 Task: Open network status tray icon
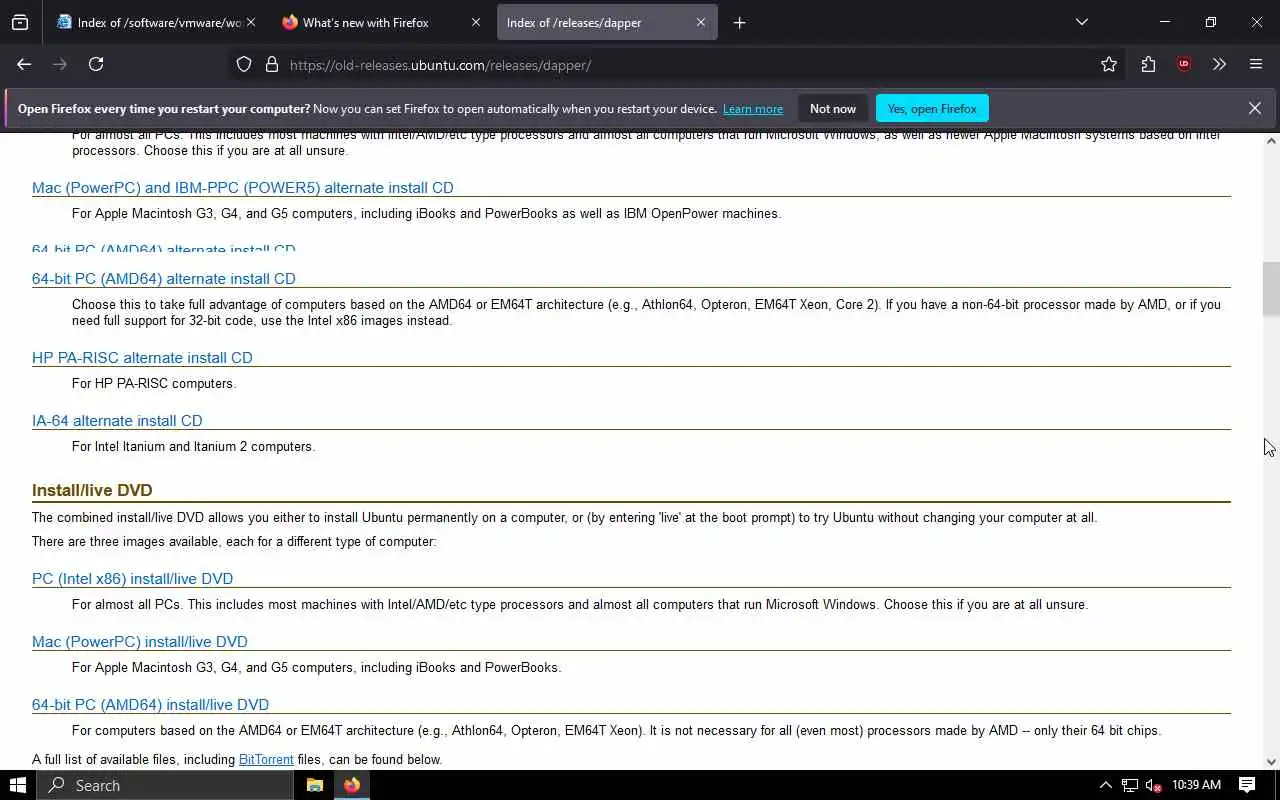click(x=1130, y=785)
